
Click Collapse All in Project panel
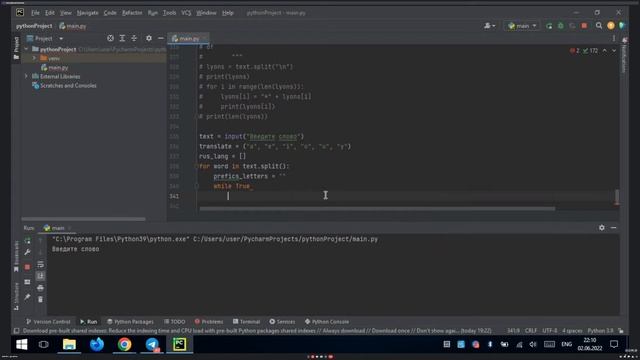click(134, 38)
